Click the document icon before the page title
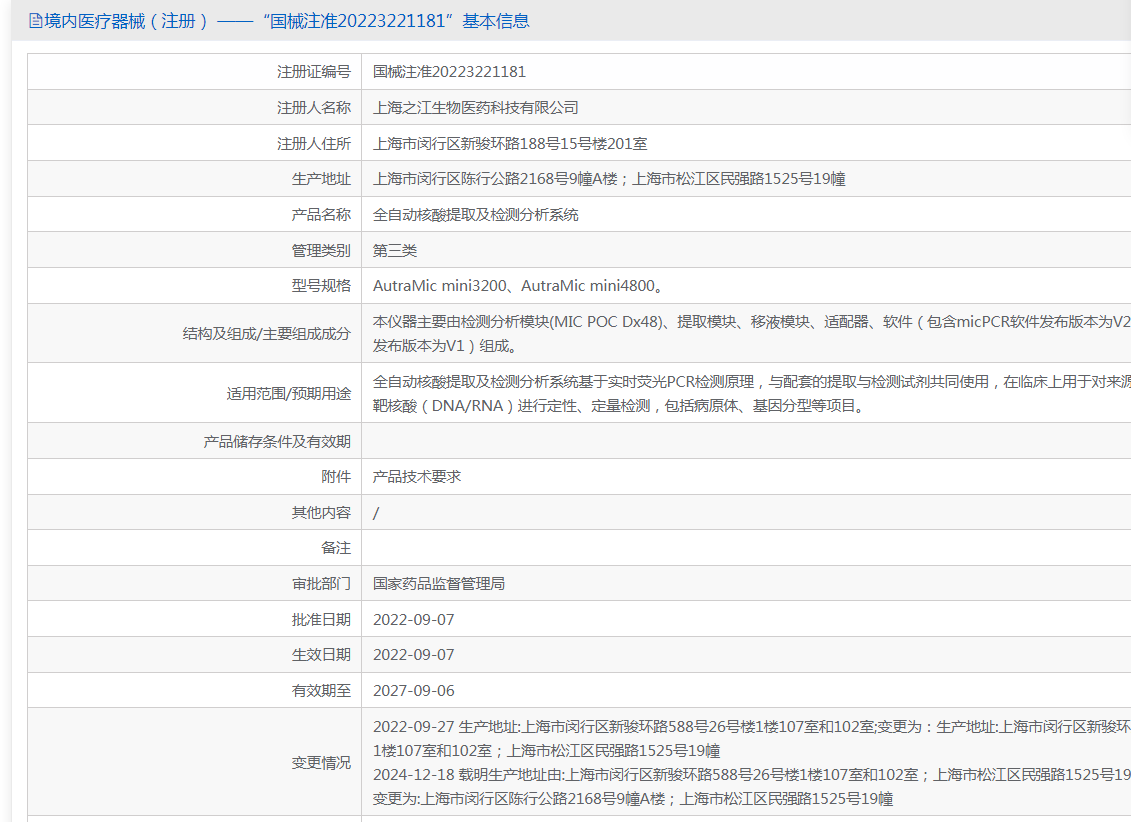The height and width of the screenshot is (822, 1131). (35, 21)
